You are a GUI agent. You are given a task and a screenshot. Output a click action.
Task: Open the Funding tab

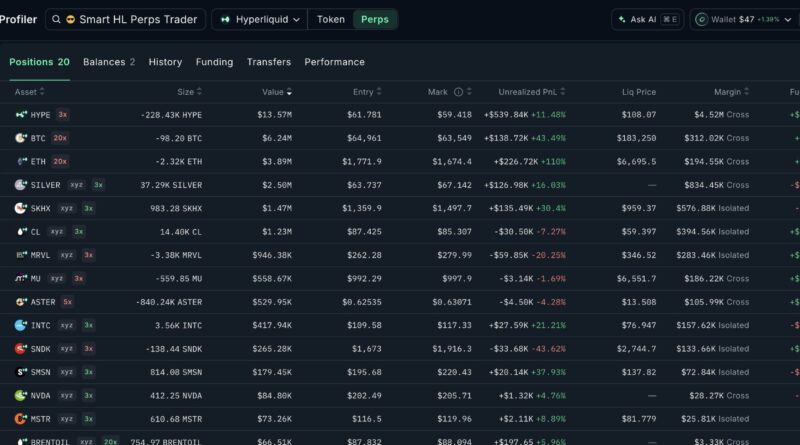(214, 62)
